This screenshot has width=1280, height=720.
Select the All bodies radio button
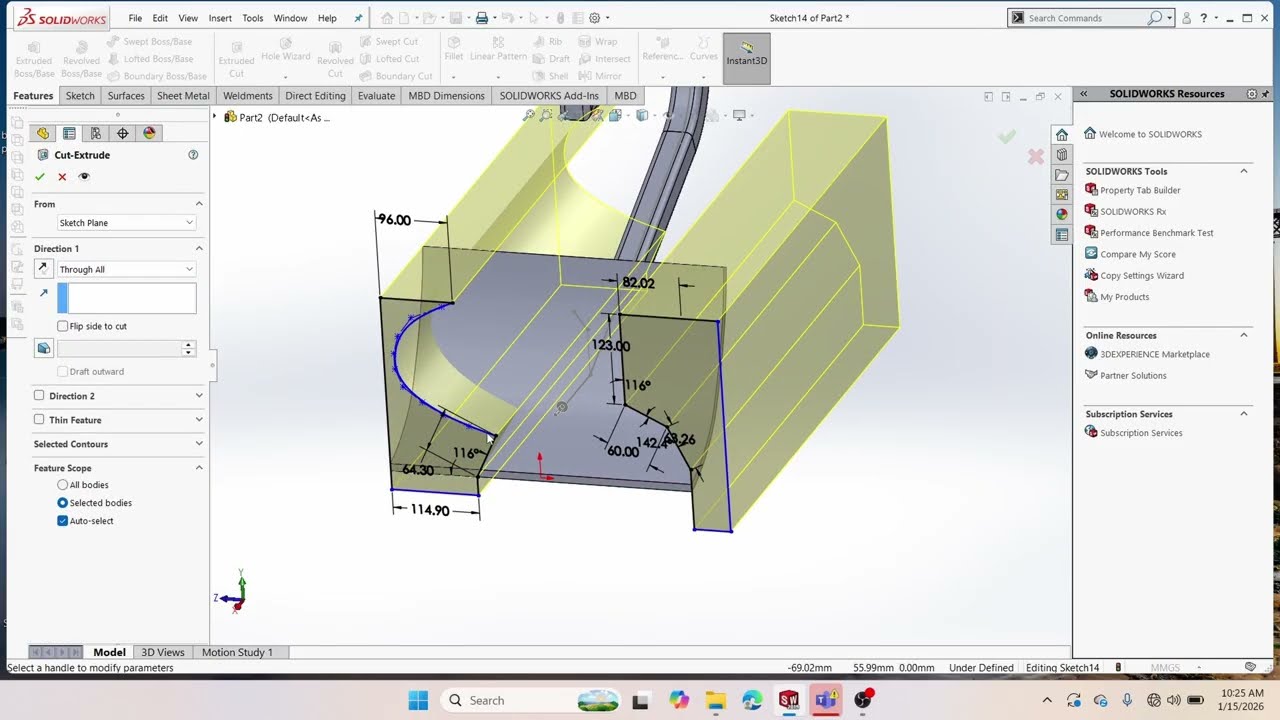[x=63, y=485]
